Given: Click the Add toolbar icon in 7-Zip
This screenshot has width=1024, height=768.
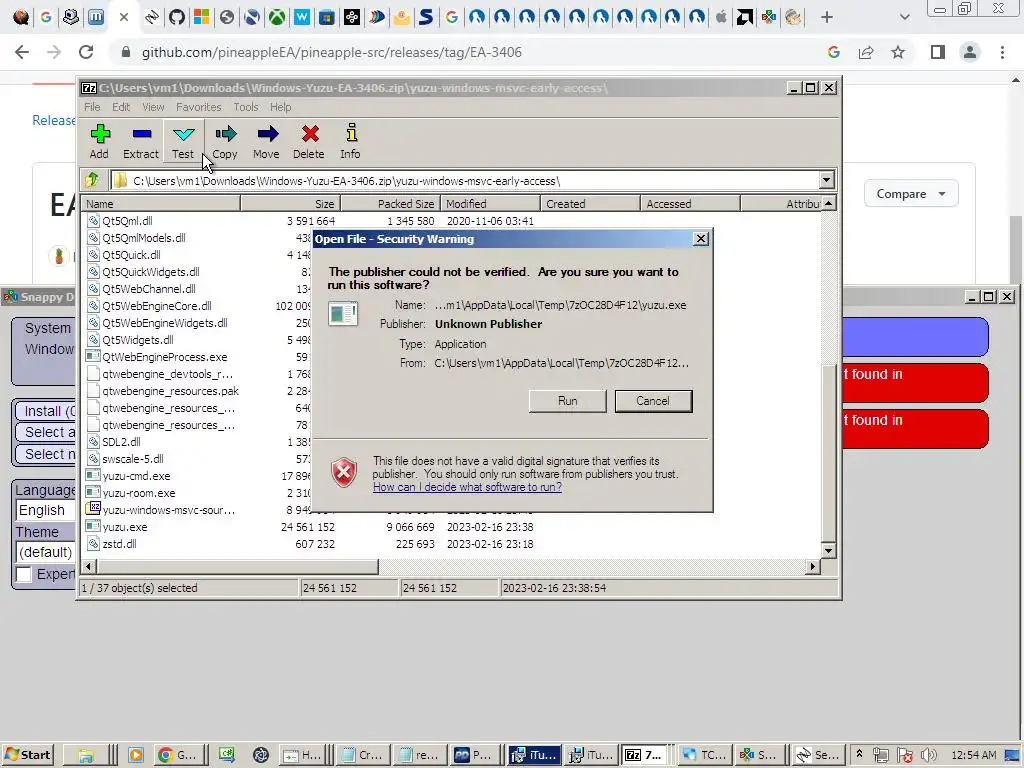Looking at the screenshot, I should point(99,141).
